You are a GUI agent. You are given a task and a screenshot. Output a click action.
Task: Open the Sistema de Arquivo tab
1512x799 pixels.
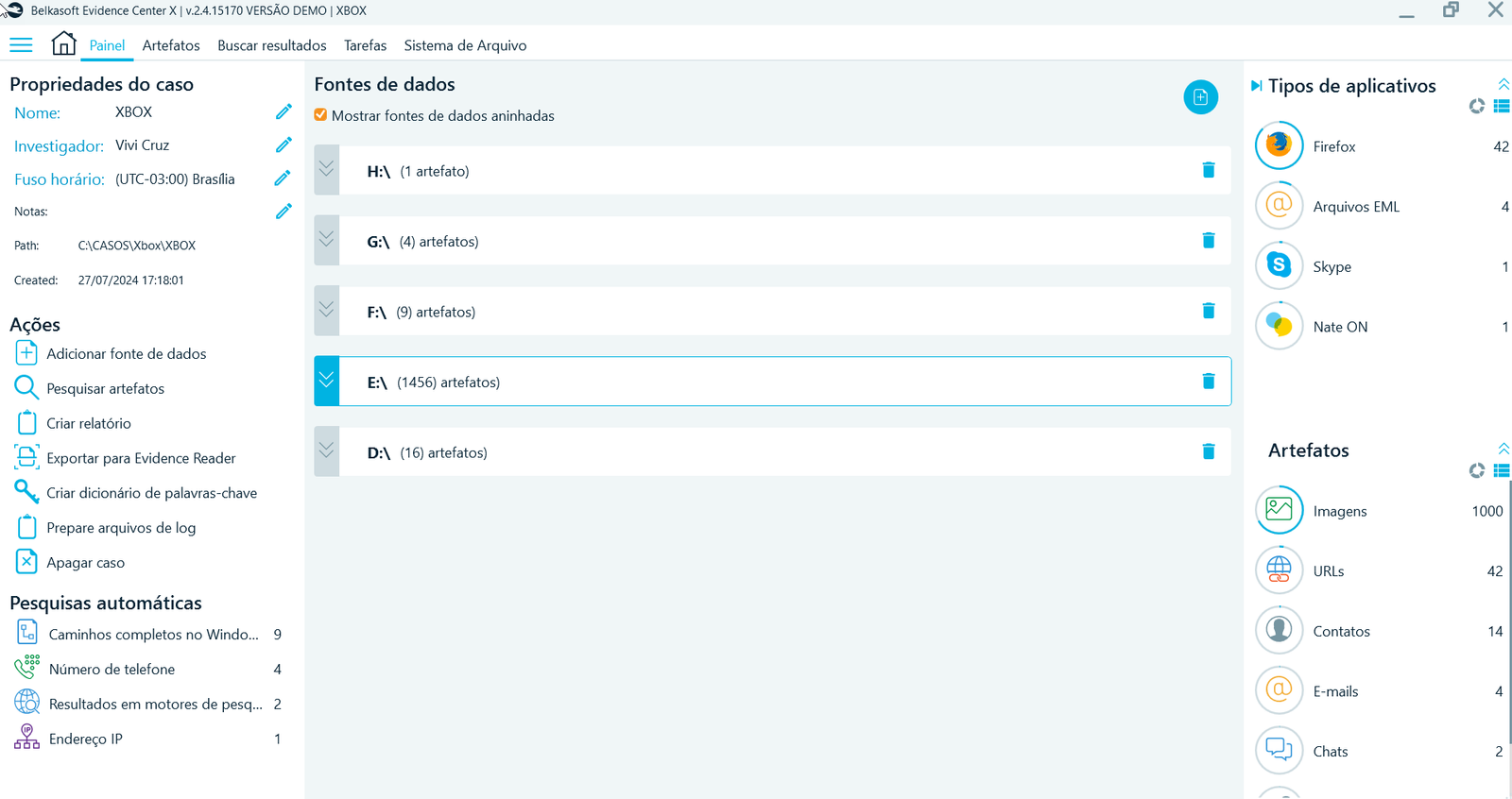coord(465,45)
